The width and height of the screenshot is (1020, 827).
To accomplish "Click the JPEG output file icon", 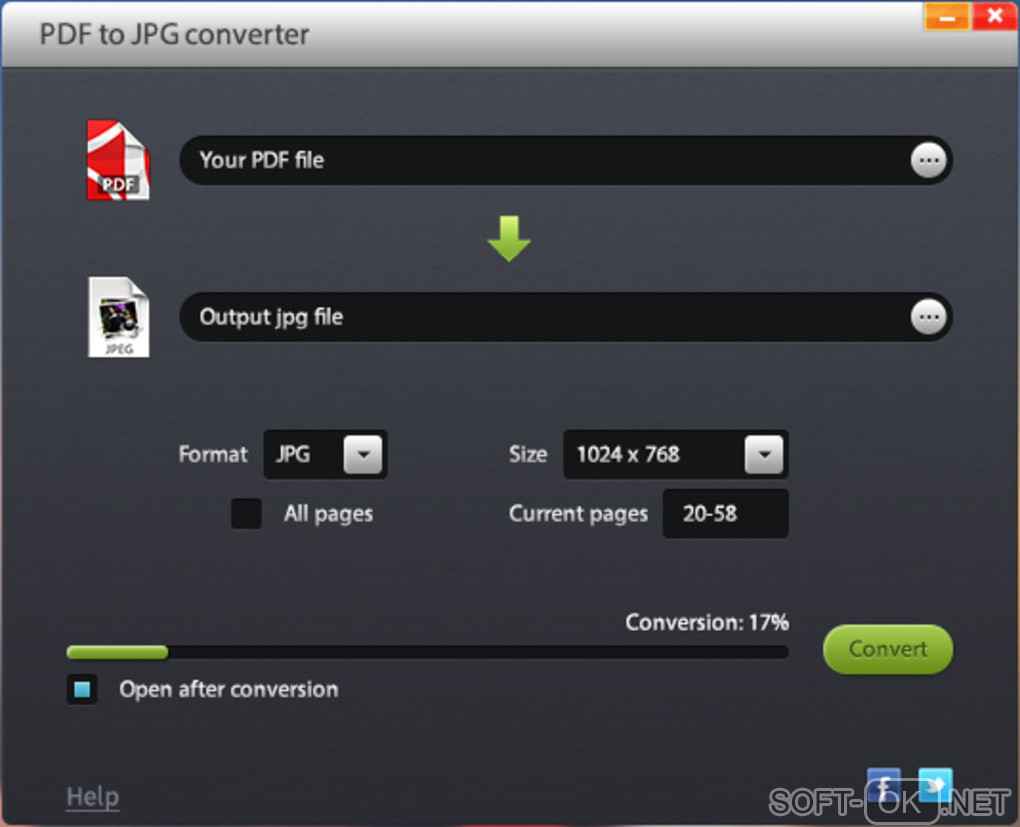I will click(118, 318).
